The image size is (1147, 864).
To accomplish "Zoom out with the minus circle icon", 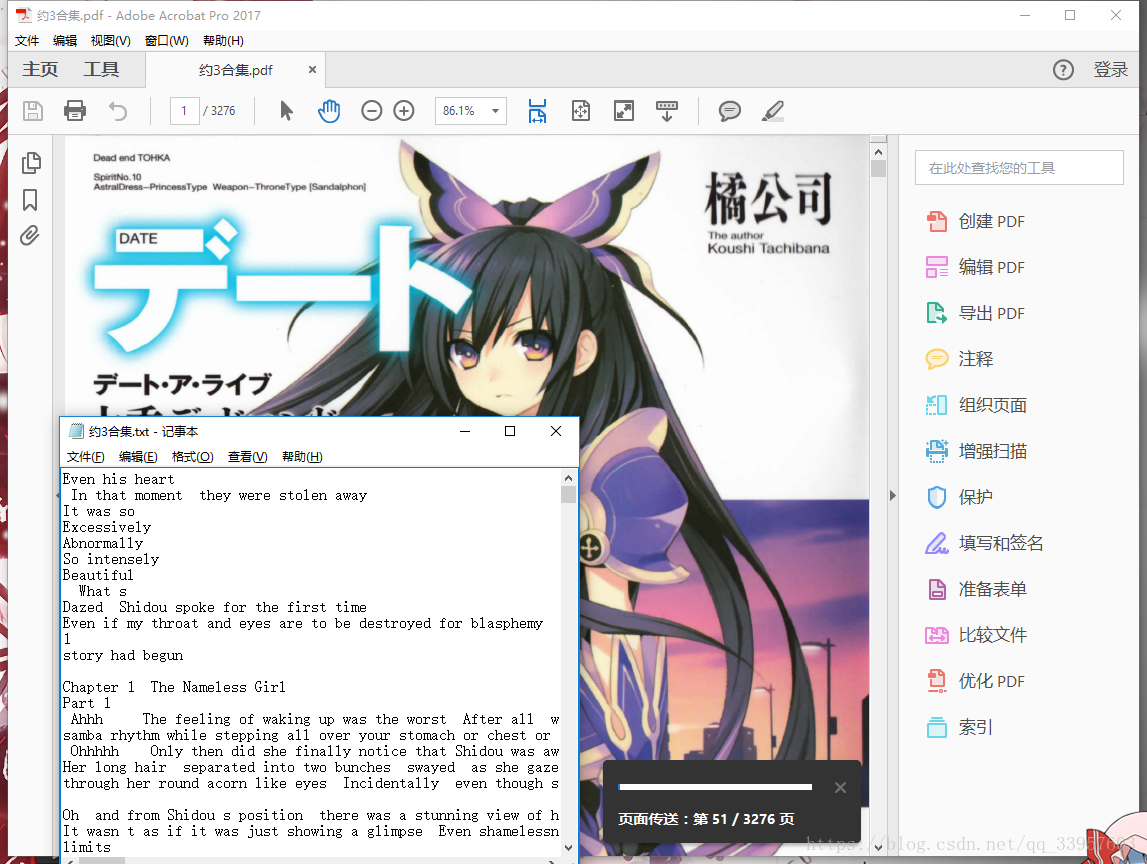I will pos(372,111).
